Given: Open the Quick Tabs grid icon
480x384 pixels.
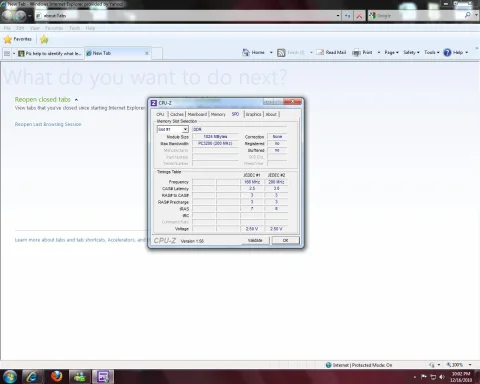Looking at the screenshot, I should [7, 53].
